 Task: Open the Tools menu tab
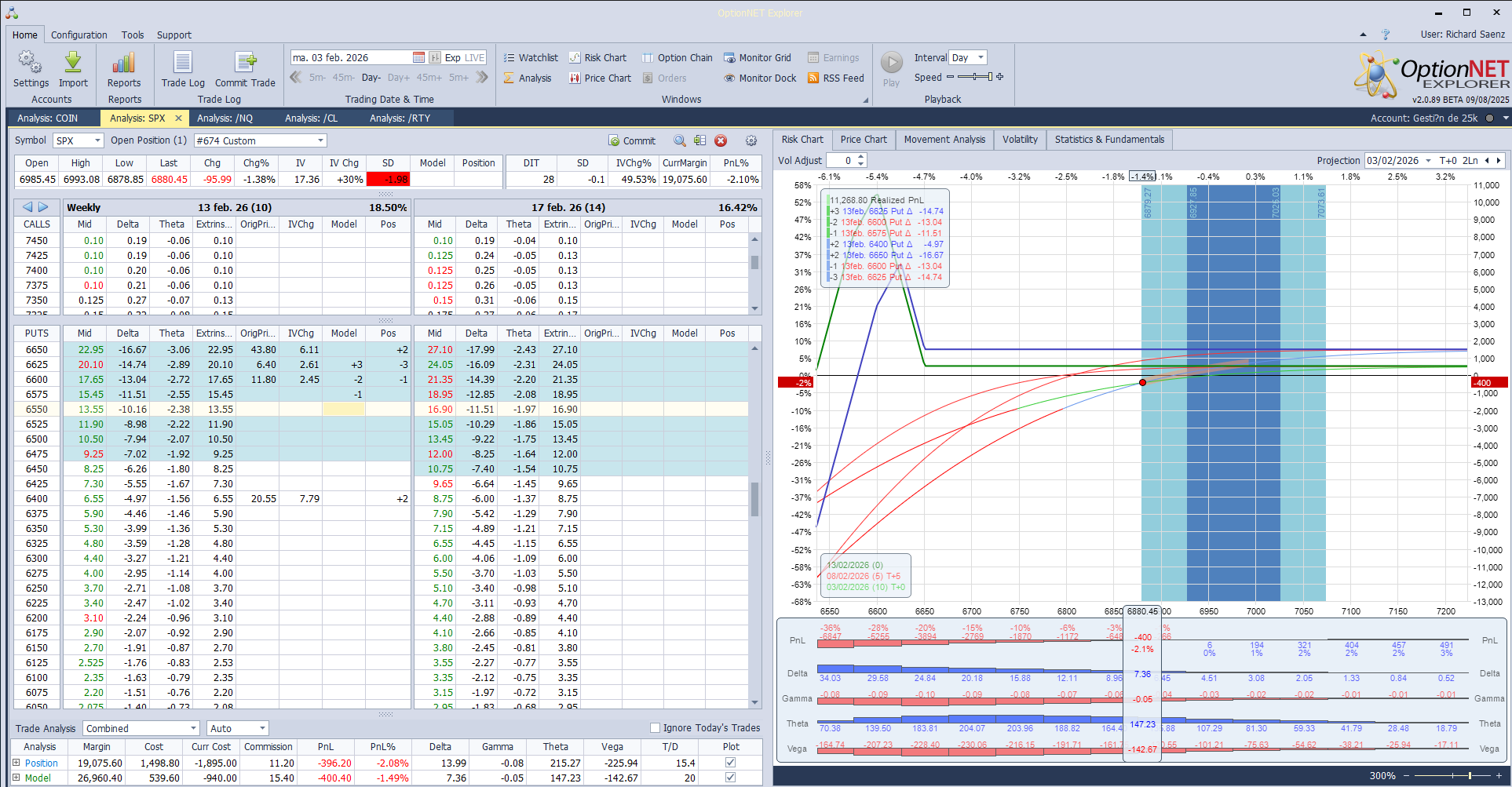coord(133,35)
